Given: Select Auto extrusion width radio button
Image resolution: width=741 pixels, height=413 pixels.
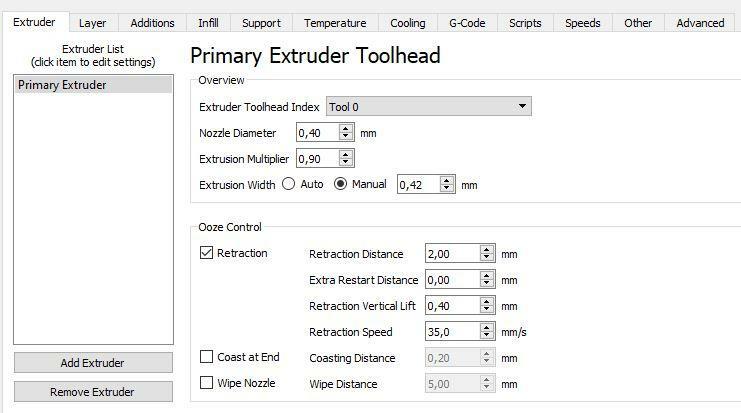Looking at the screenshot, I should 290,184.
